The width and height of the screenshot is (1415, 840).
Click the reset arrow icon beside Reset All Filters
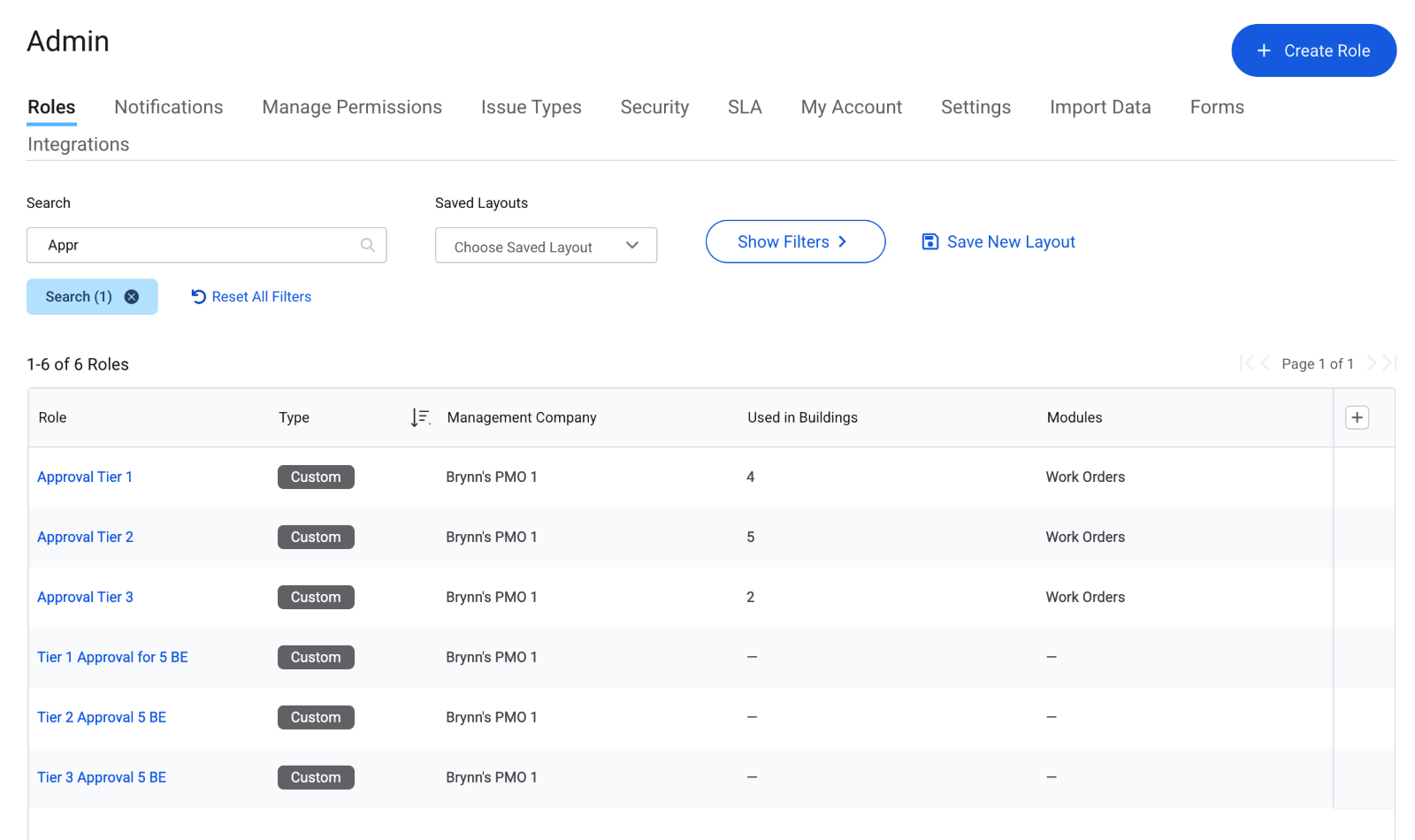click(198, 296)
